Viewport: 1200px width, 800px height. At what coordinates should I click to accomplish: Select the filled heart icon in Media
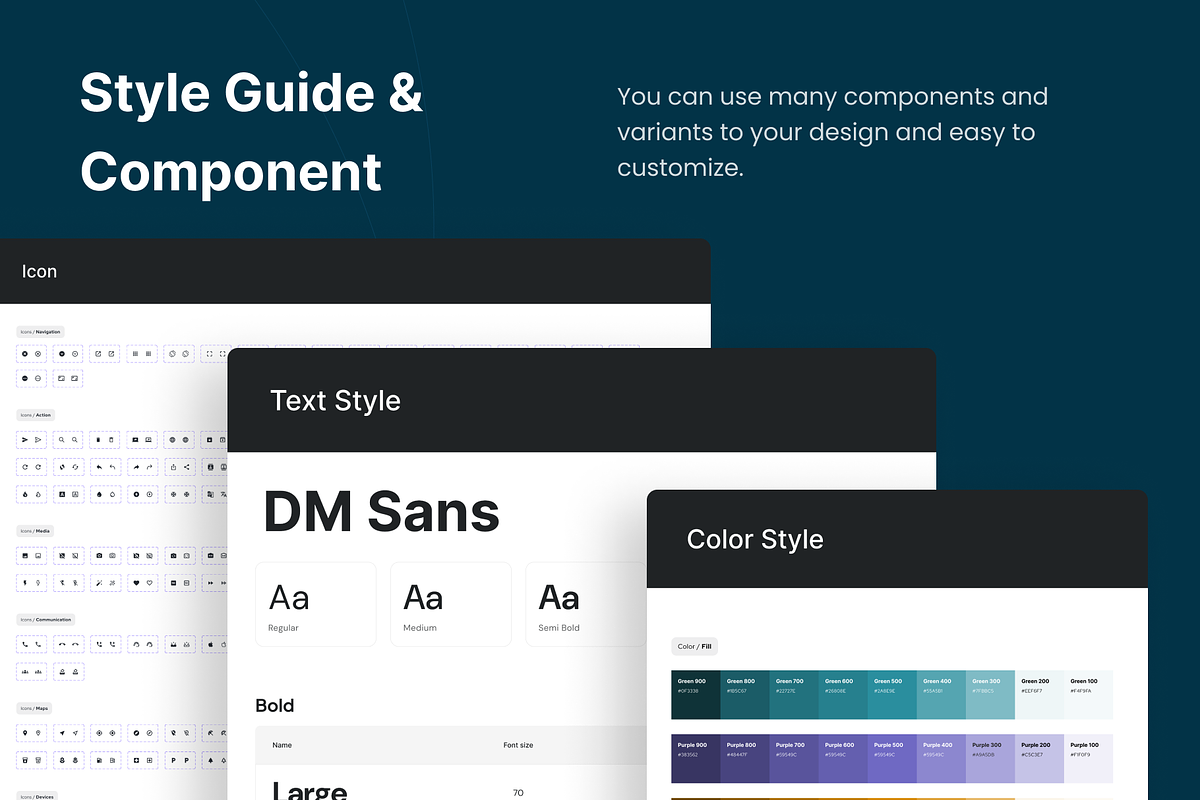136,583
